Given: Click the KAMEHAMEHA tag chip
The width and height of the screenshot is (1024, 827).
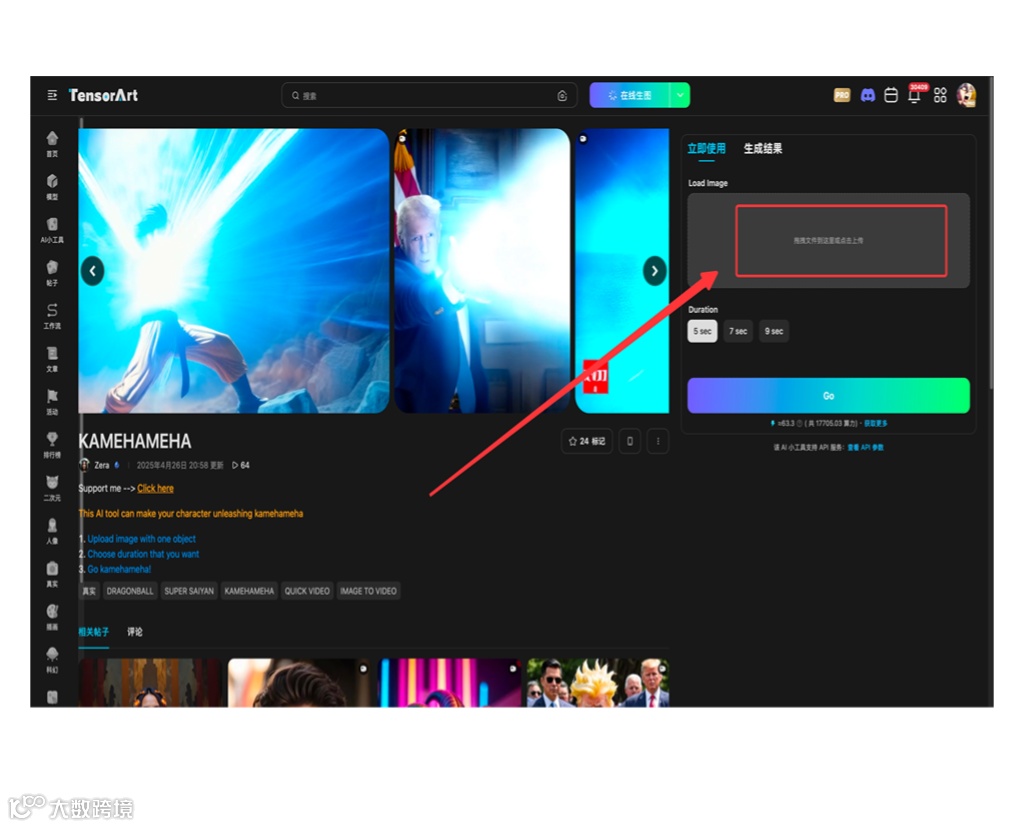Looking at the screenshot, I should pyautogui.click(x=249, y=591).
